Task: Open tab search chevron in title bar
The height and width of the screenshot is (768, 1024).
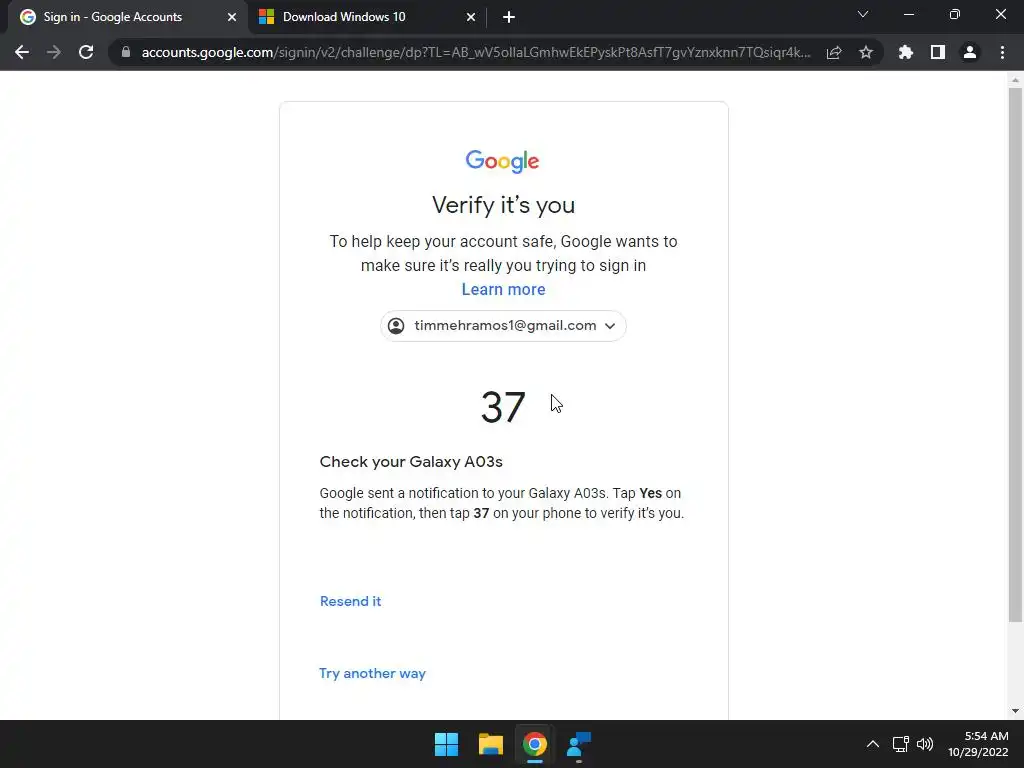Action: coord(863,14)
